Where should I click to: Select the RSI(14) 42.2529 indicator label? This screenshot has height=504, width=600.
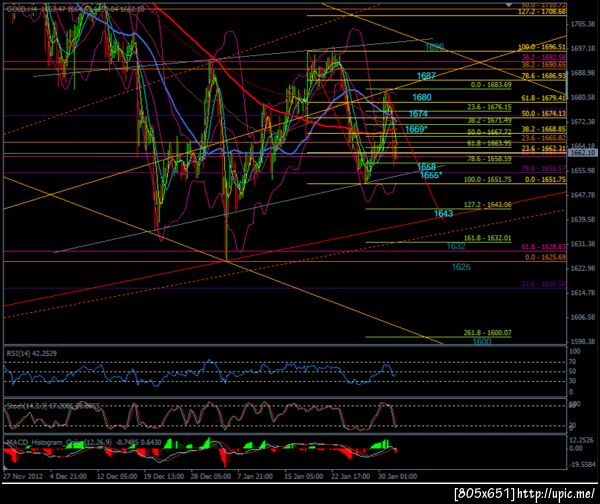coord(31,353)
